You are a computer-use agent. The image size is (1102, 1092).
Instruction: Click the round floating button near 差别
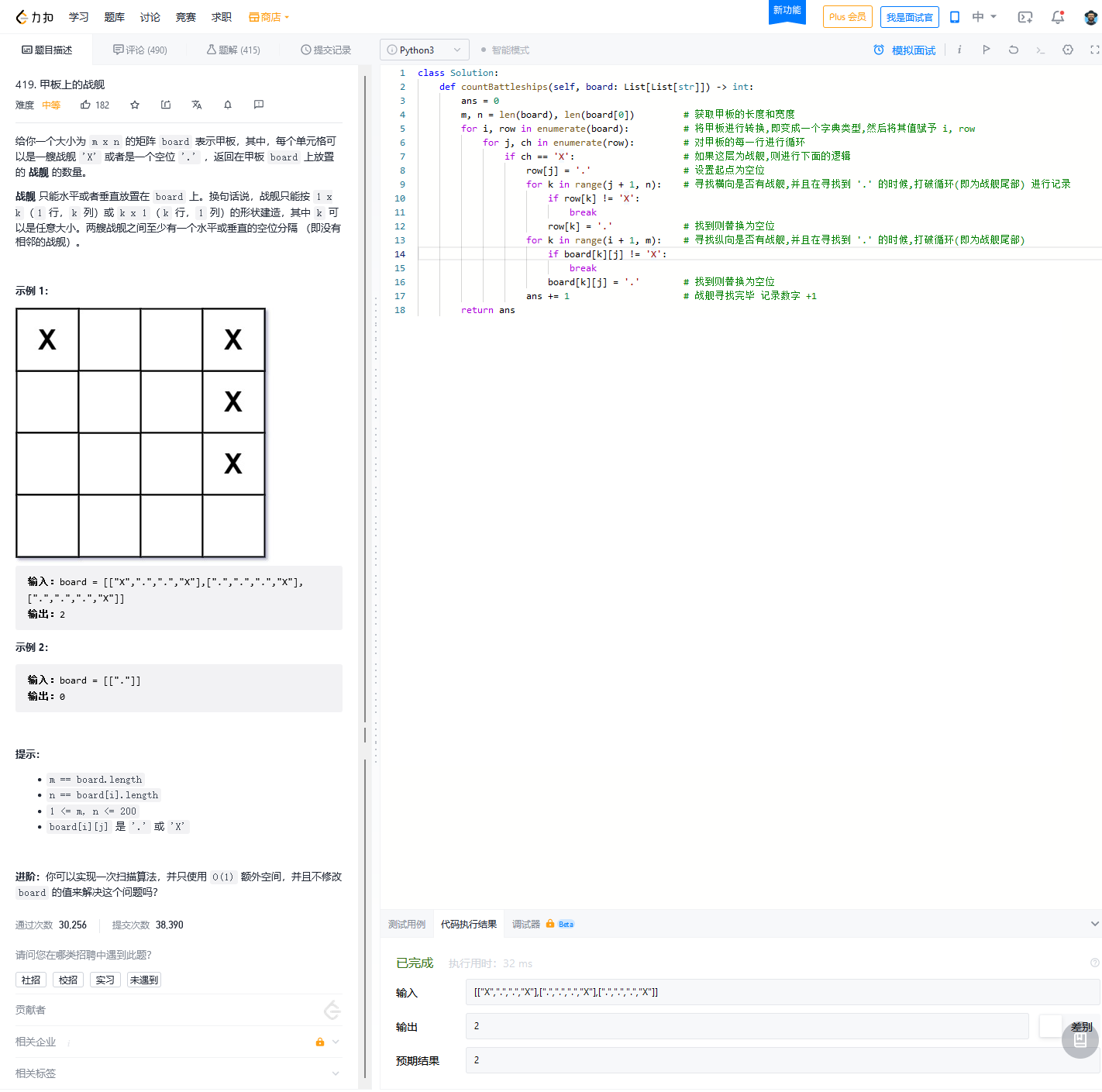pos(1080,1040)
